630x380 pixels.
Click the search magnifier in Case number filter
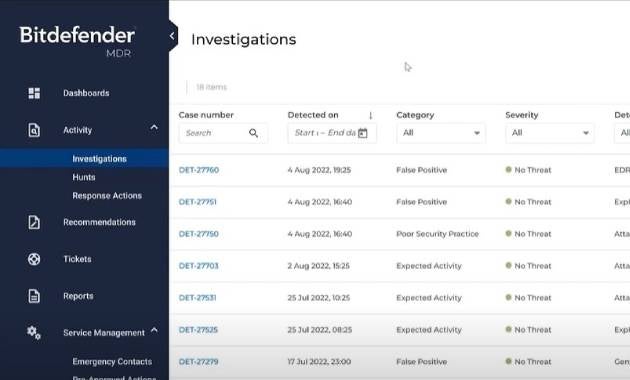click(x=254, y=133)
